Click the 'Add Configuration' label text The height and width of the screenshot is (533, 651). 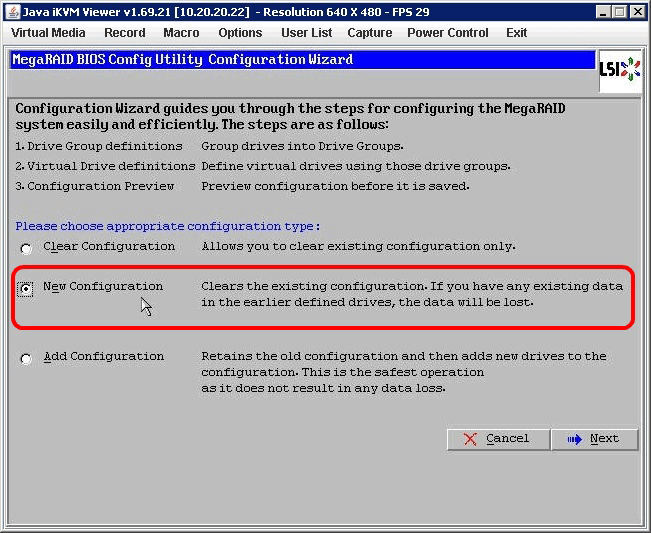click(x=104, y=357)
